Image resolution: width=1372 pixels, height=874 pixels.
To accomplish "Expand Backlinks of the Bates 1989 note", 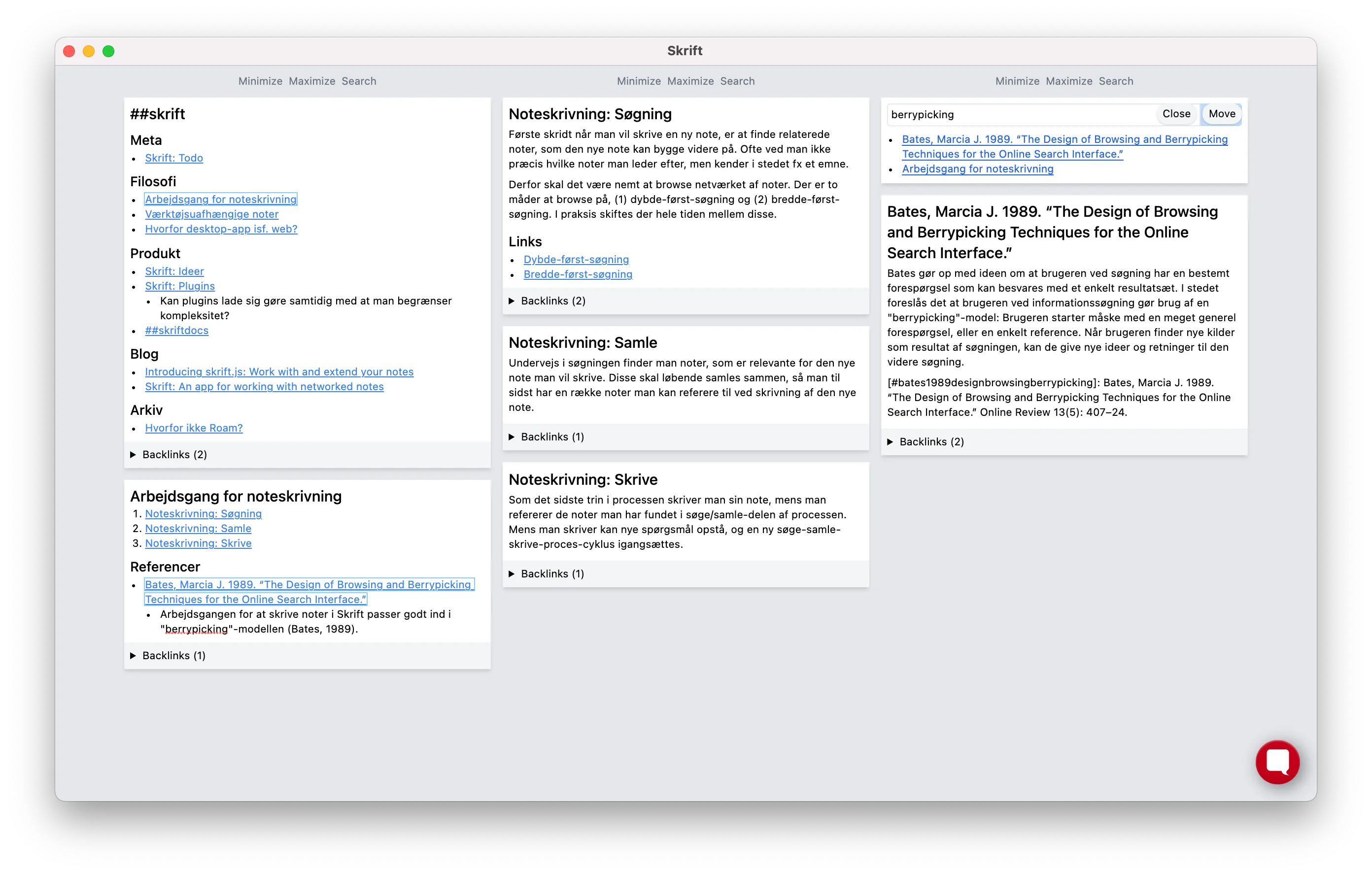I will [x=930, y=441].
